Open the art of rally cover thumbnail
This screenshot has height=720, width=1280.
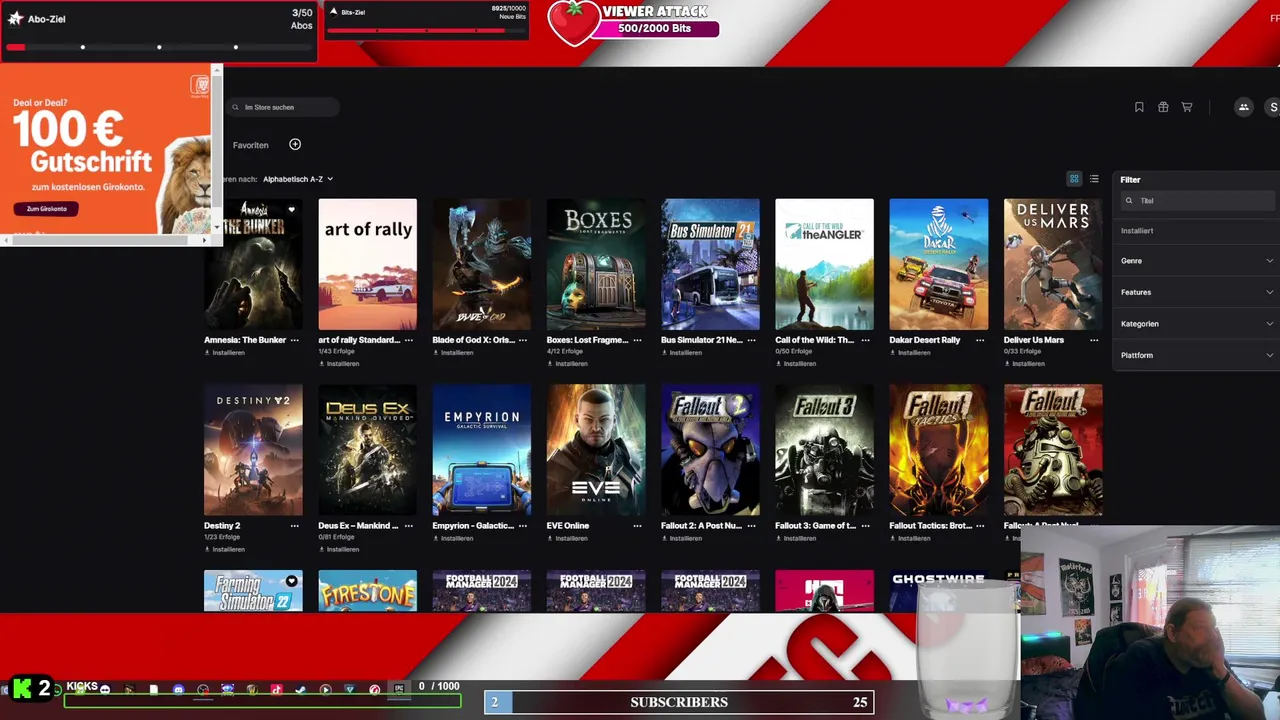368,264
